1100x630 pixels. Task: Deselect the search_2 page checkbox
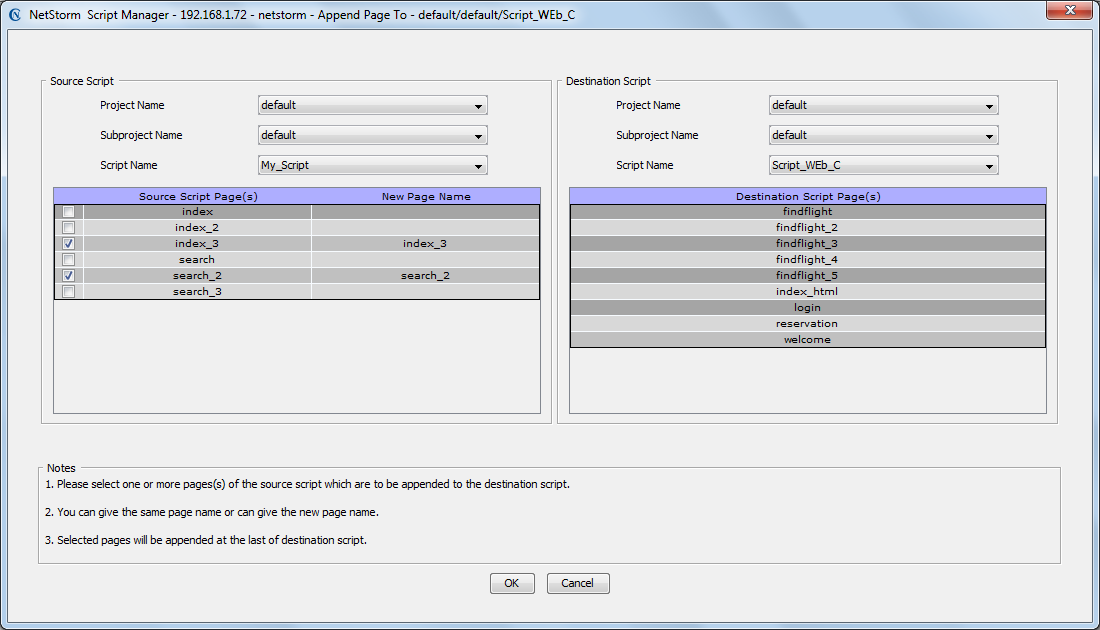coord(69,276)
